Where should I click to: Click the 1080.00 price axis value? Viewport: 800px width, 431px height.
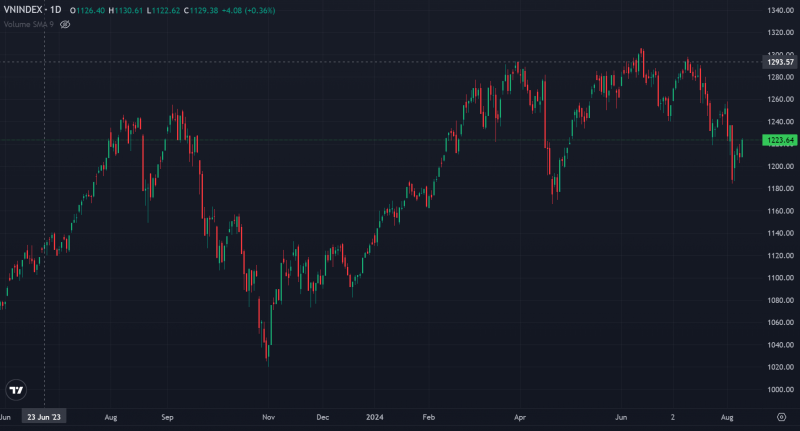pyautogui.click(x=781, y=300)
